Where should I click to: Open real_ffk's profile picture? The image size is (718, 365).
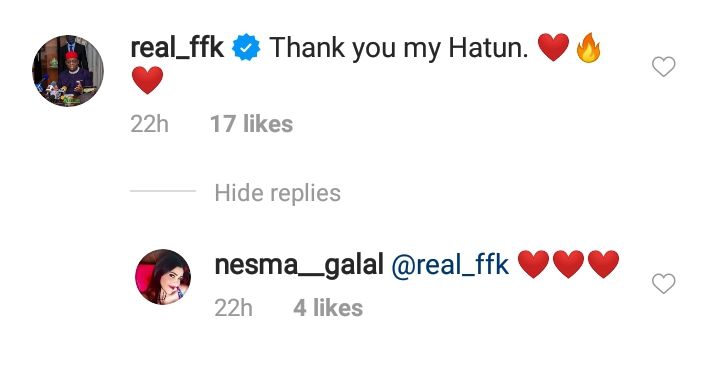[68, 71]
